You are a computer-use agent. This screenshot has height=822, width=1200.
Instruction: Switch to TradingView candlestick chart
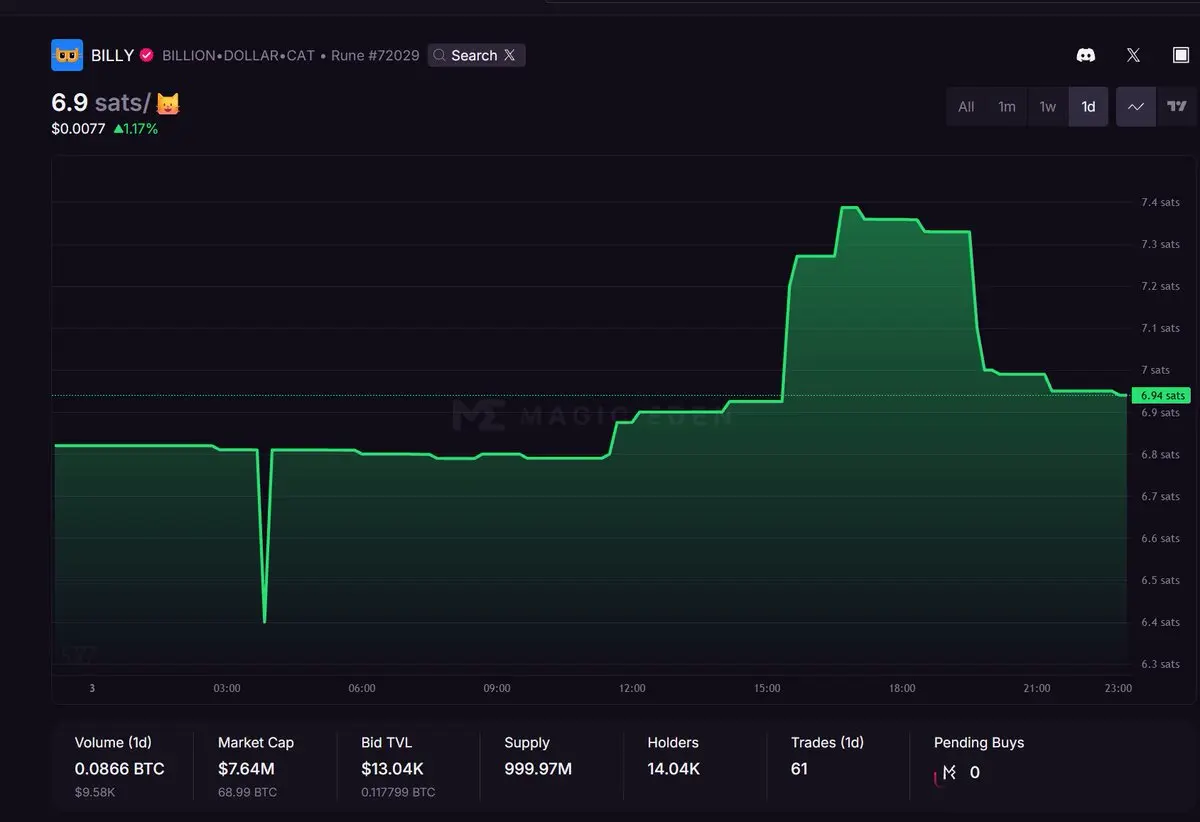1177,106
